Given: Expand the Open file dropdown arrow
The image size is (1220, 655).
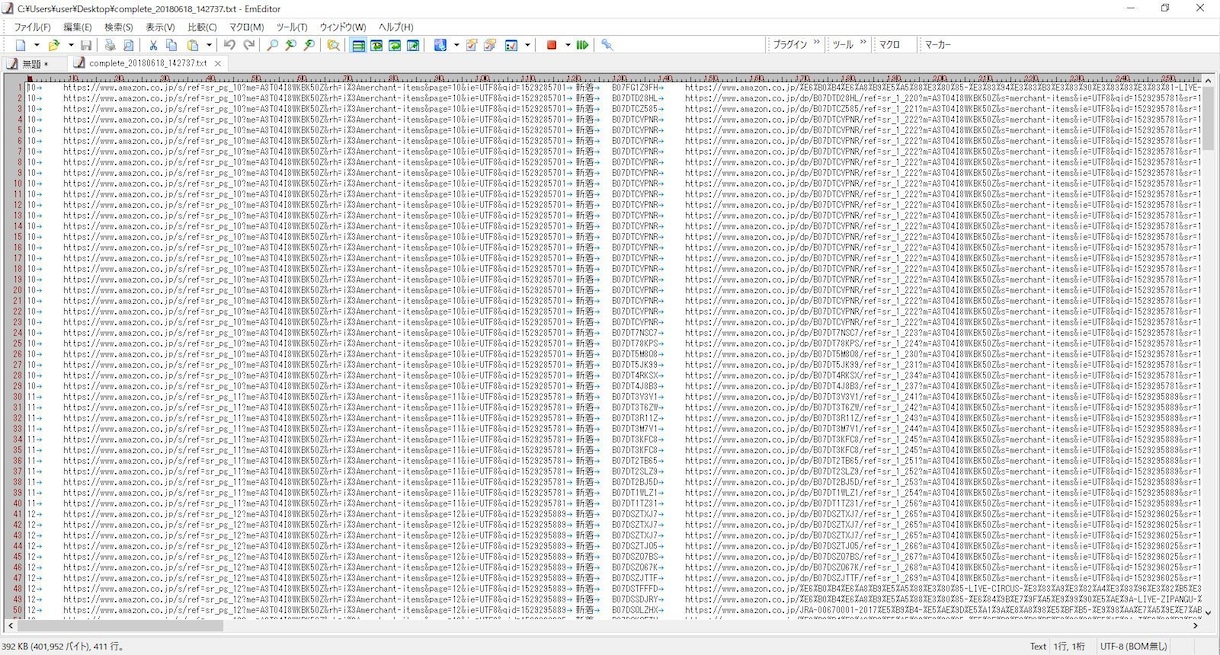Looking at the screenshot, I should (70, 45).
